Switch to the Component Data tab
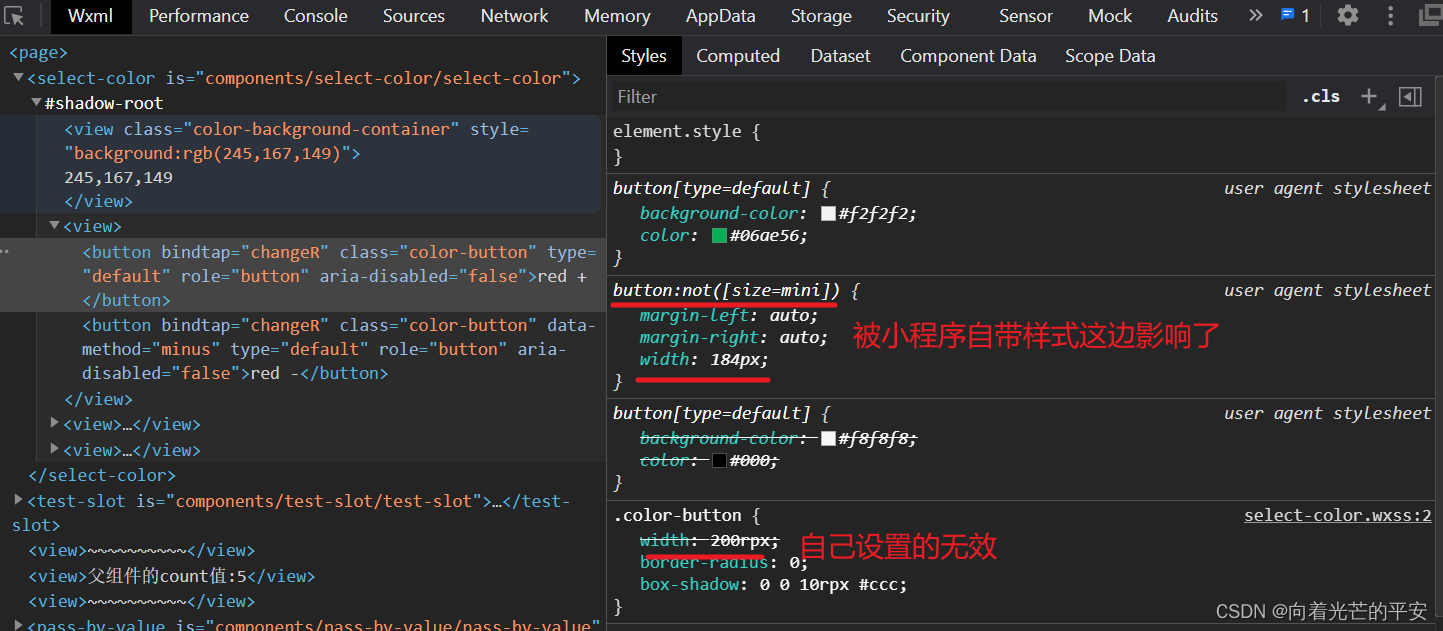Viewport: 1443px width, 631px height. [x=968, y=56]
